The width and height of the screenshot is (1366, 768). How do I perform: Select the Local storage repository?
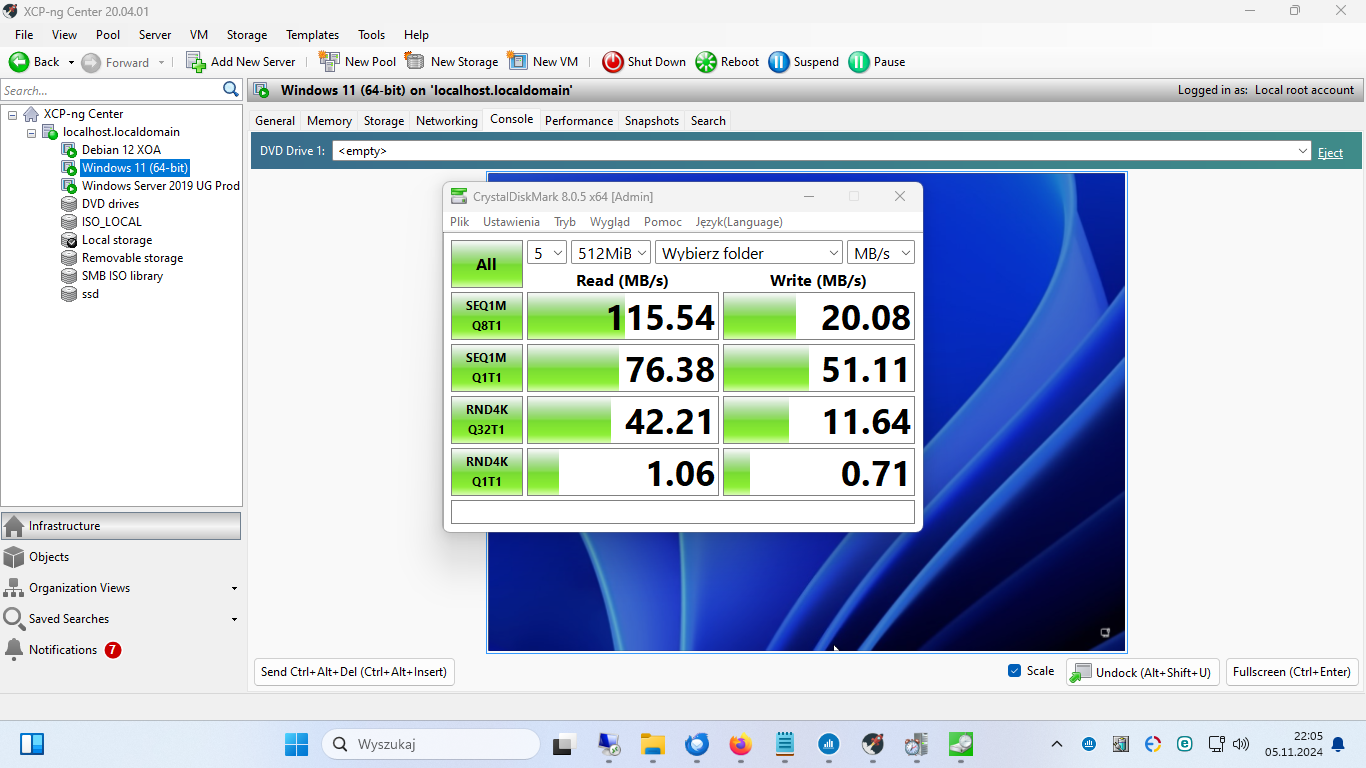(x=117, y=240)
